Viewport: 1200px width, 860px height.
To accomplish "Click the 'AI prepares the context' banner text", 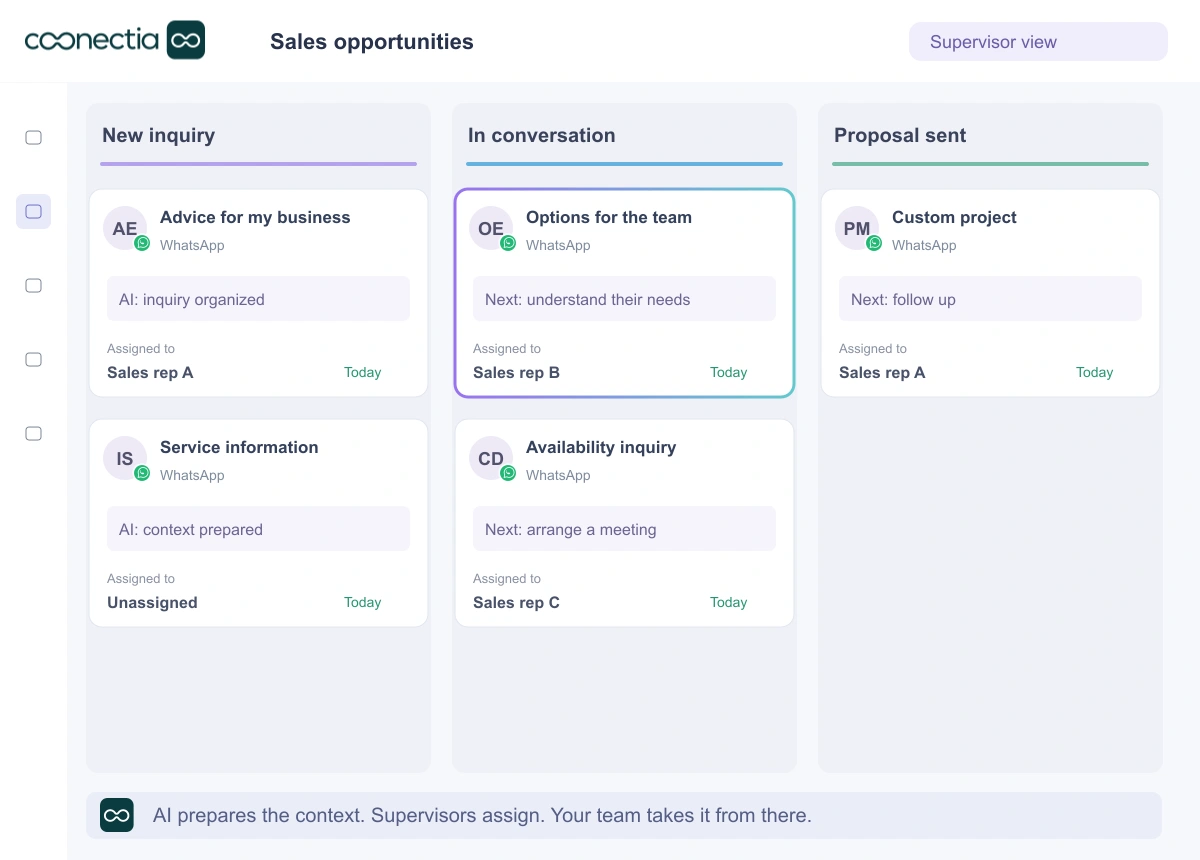I will [482, 815].
